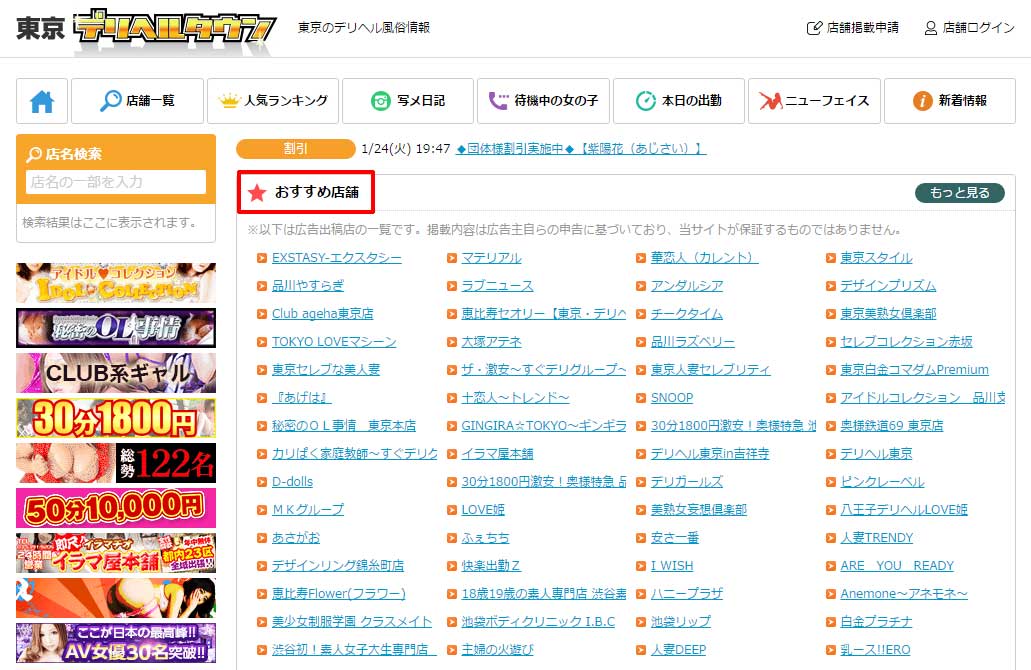The width and height of the screenshot is (1031, 670).
Task: Open the AV女優30名突破 banner
Action: [x=116, y=642]
